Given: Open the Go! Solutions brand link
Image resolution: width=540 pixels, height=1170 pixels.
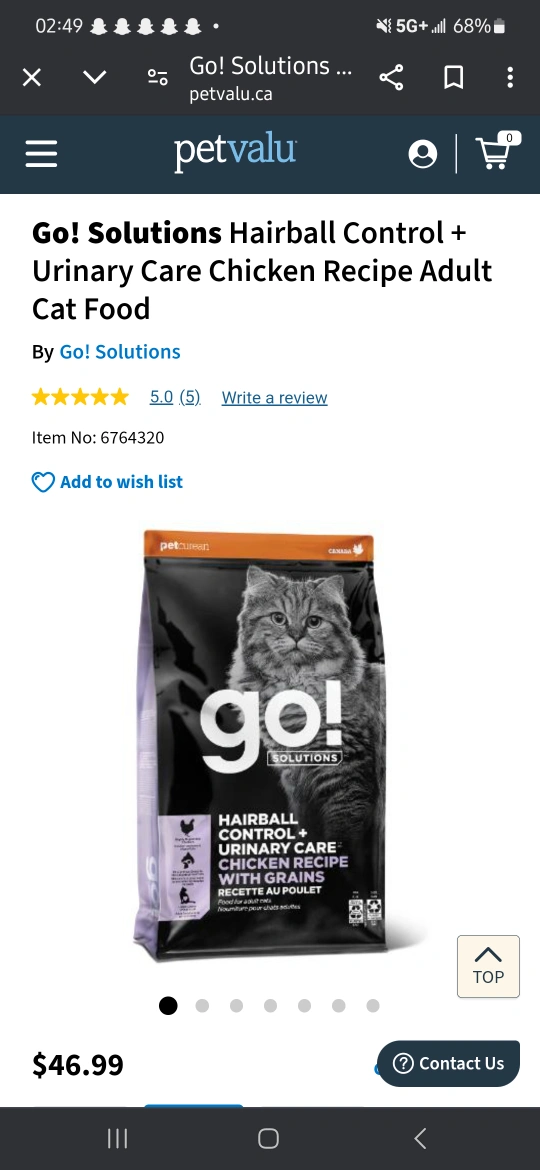Looking at the screenshot, I should click(x=120, y=351).
